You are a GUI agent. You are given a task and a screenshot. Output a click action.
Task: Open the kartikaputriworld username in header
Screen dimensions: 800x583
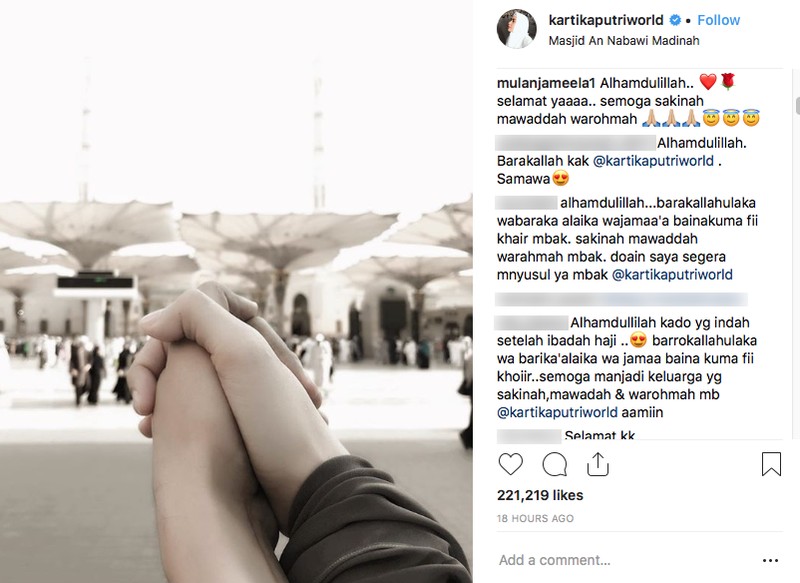coord(606,20)
